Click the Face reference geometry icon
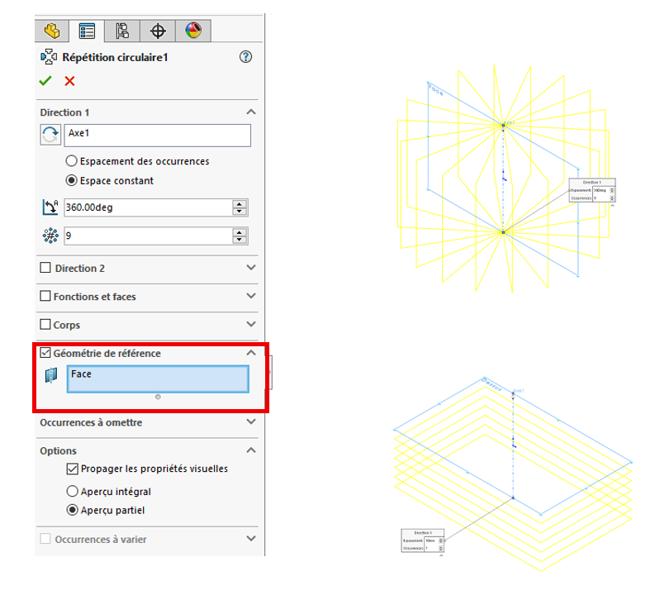The image size is (665, 600). [x=51, y=376]
